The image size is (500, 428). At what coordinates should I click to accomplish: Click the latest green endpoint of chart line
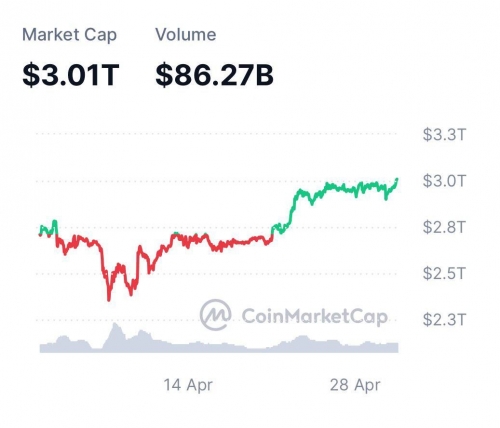coord(397,180)
